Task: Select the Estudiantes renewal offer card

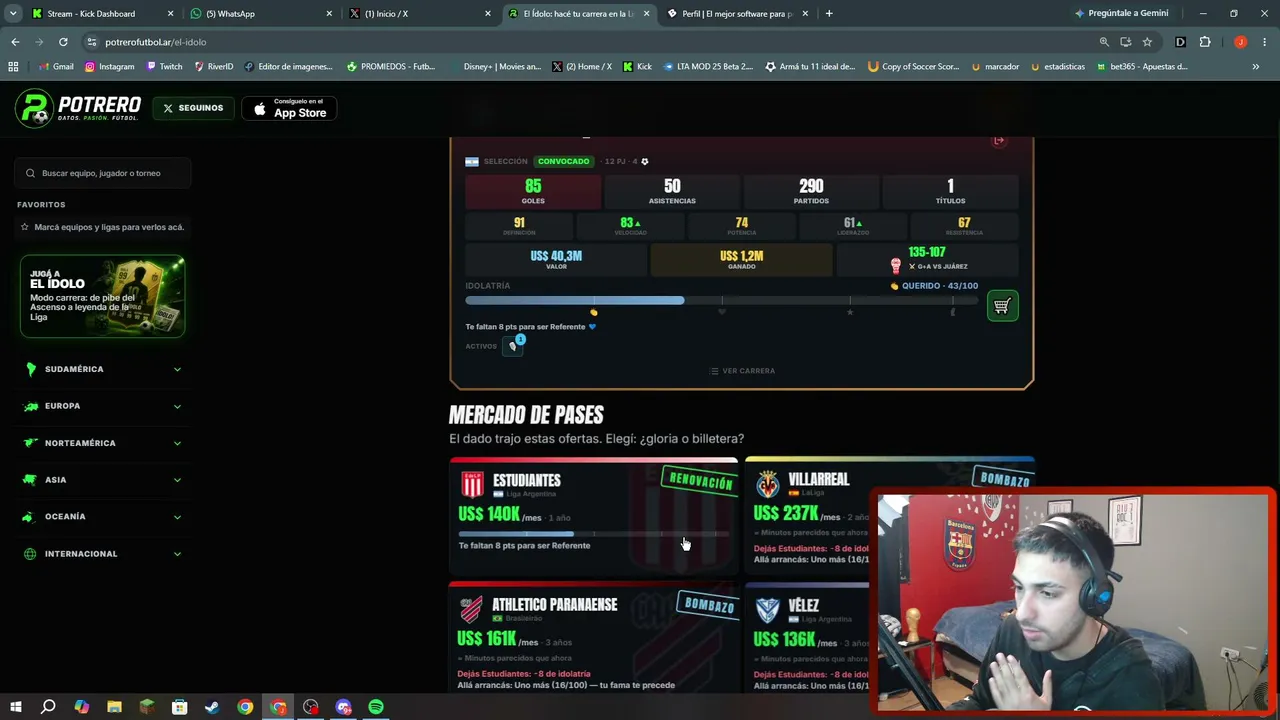Action: pyautogui.click(x=594, y=516)
